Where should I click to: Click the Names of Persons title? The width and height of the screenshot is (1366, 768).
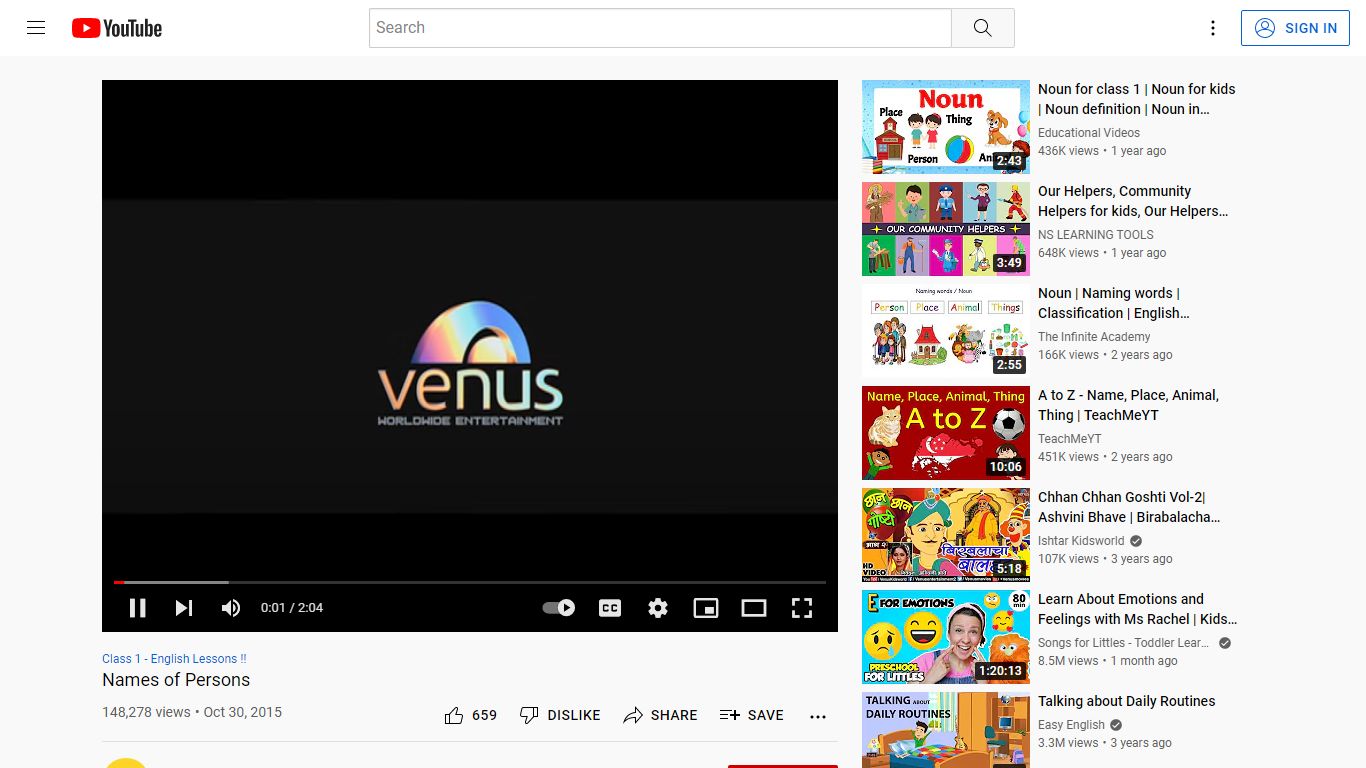coord(176,680)
